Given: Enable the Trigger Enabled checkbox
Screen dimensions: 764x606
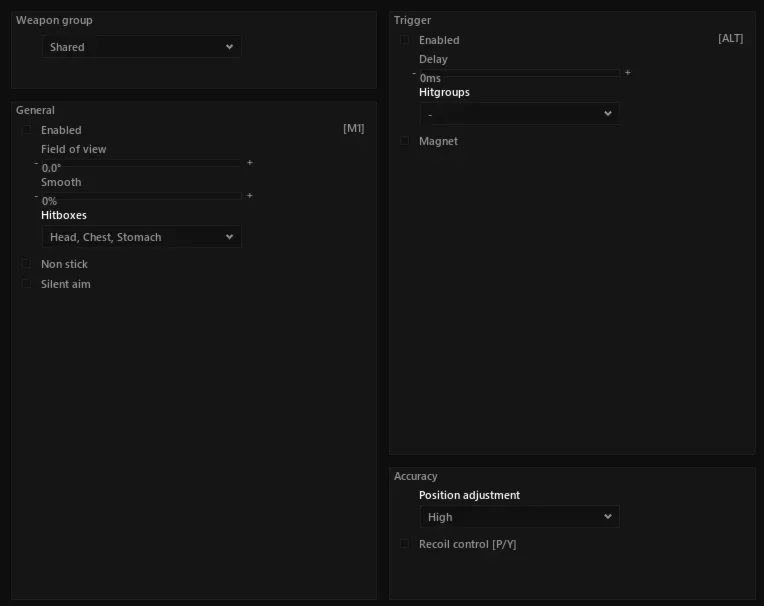Looking at the screenshot, I should point(404,39).
